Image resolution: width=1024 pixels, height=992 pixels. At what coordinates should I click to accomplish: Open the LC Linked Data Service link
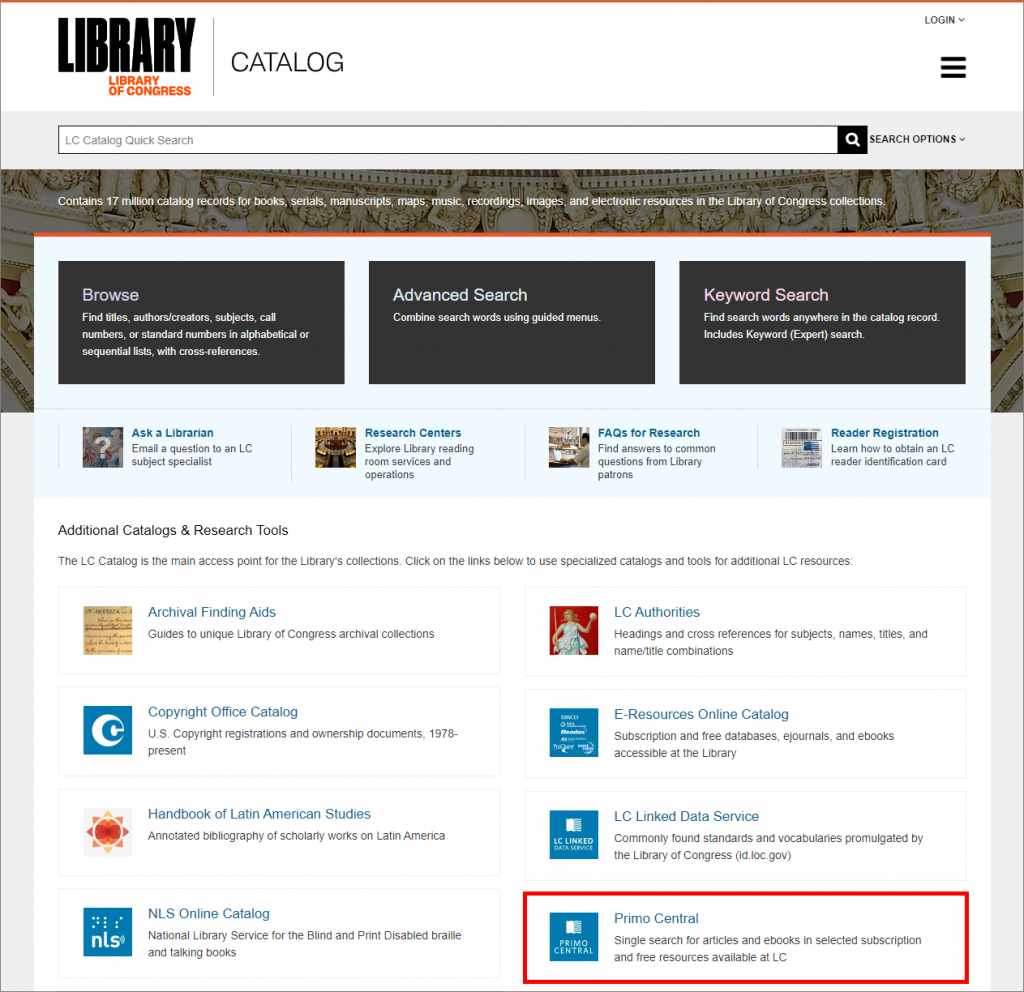coord(686,816)
